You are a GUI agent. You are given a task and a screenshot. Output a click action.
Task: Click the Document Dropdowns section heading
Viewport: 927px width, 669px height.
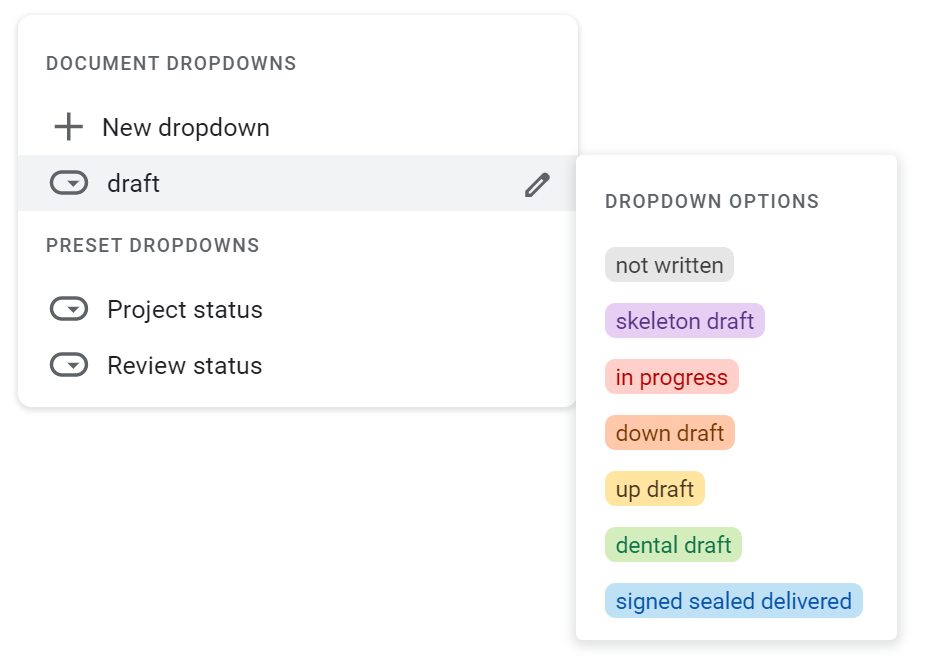pyautogui.click(x=171, y=63)
